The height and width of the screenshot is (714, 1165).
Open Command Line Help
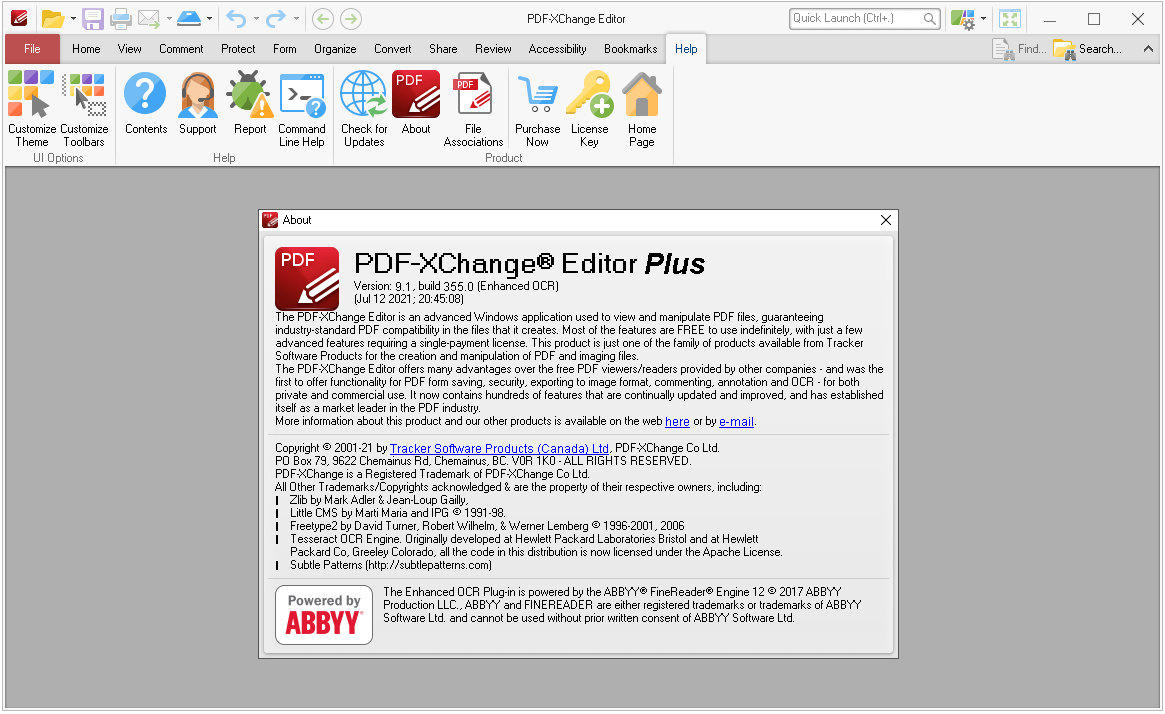(302, 108)
